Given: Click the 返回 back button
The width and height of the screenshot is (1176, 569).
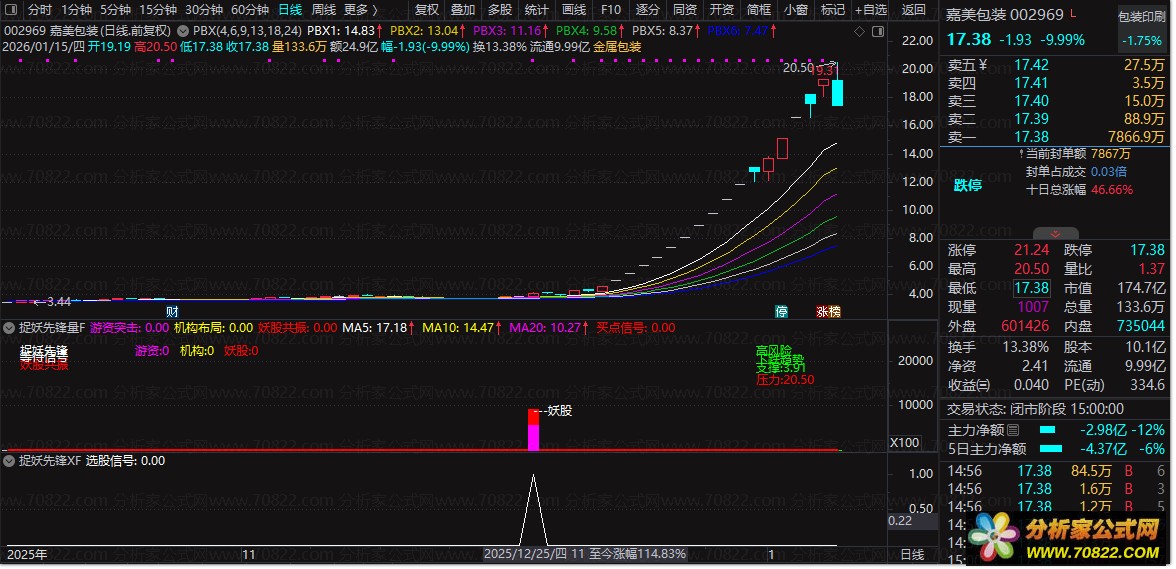Looking at the screenshot, I should coord(913,10).
